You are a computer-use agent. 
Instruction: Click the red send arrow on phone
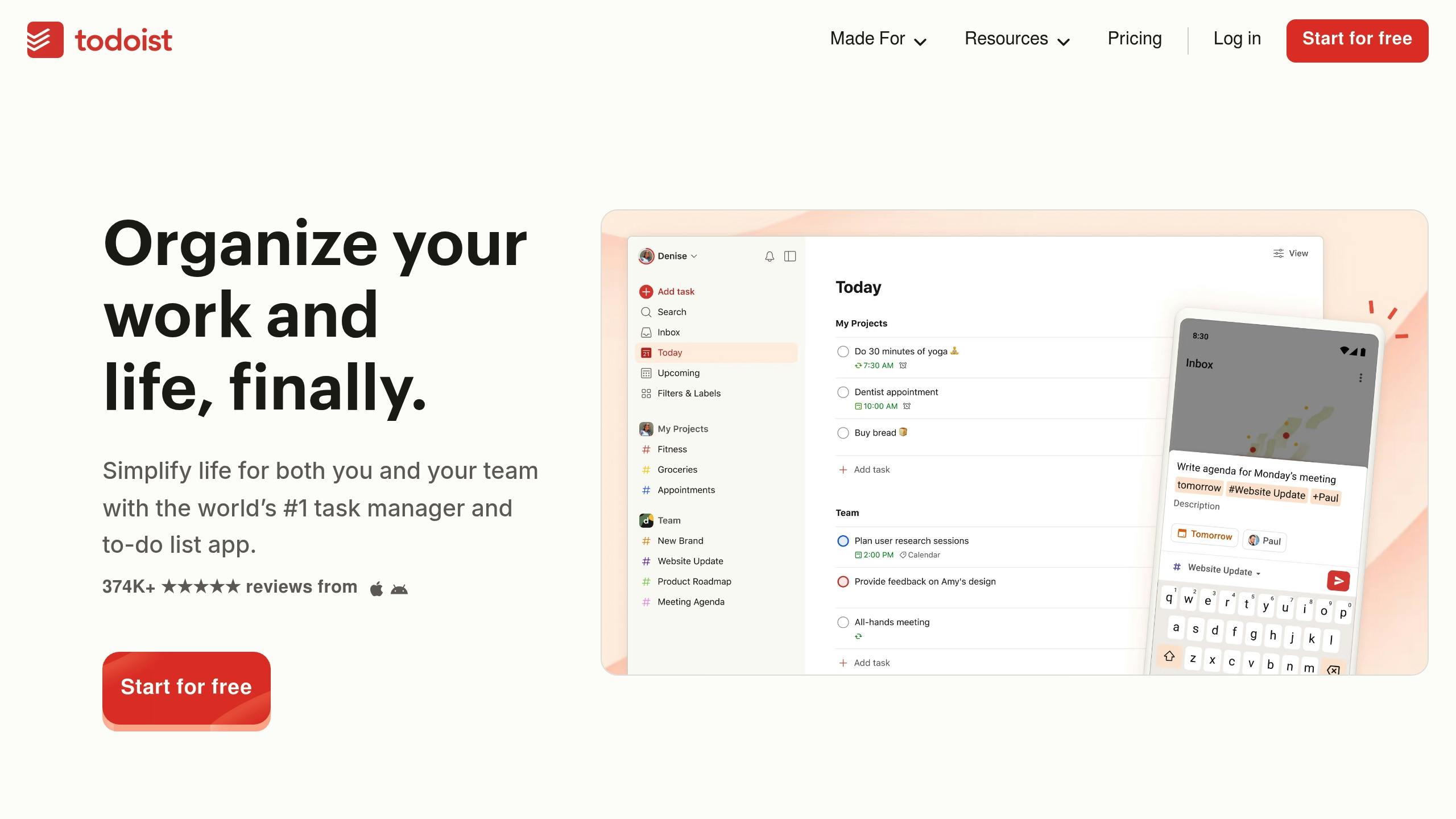tap(1338, 581)
